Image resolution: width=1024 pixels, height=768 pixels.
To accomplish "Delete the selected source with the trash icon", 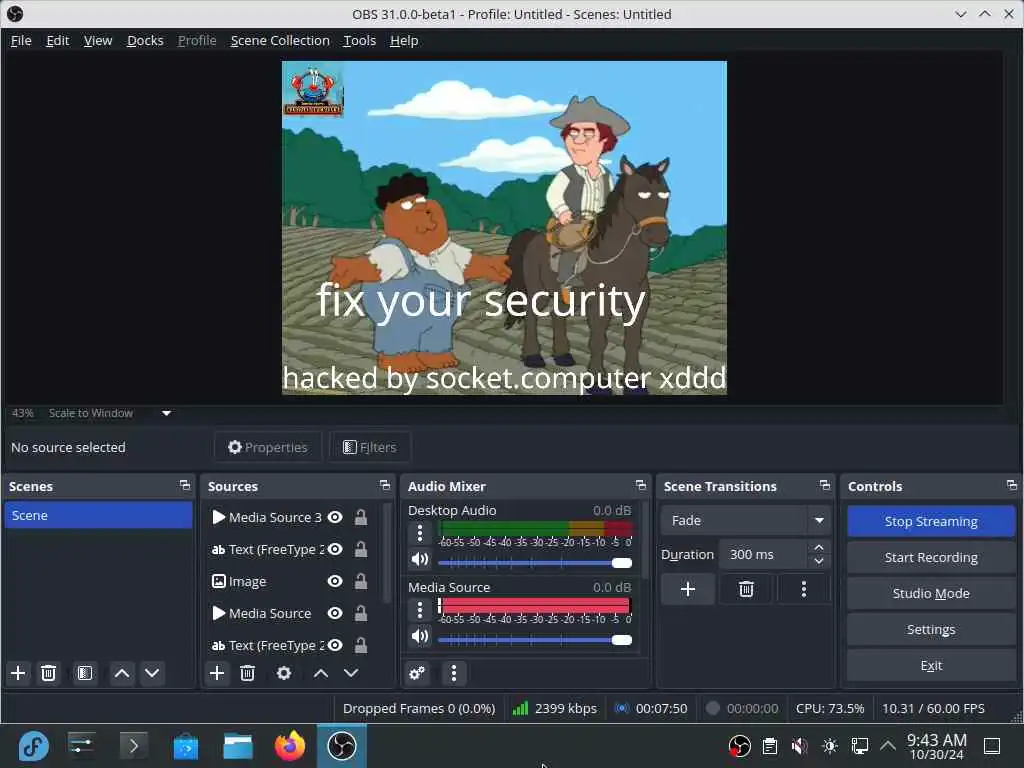I will tap(248, 673).
